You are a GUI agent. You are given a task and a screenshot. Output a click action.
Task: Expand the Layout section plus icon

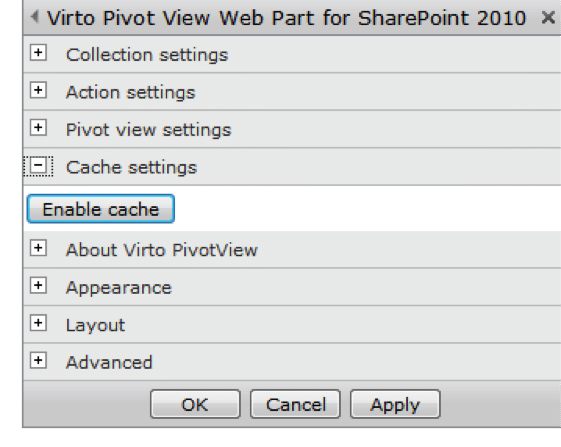coord(38,323)
